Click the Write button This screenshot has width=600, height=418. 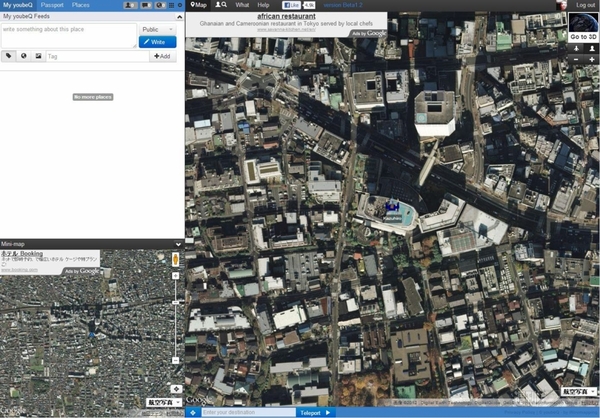[x=158, y=42]
